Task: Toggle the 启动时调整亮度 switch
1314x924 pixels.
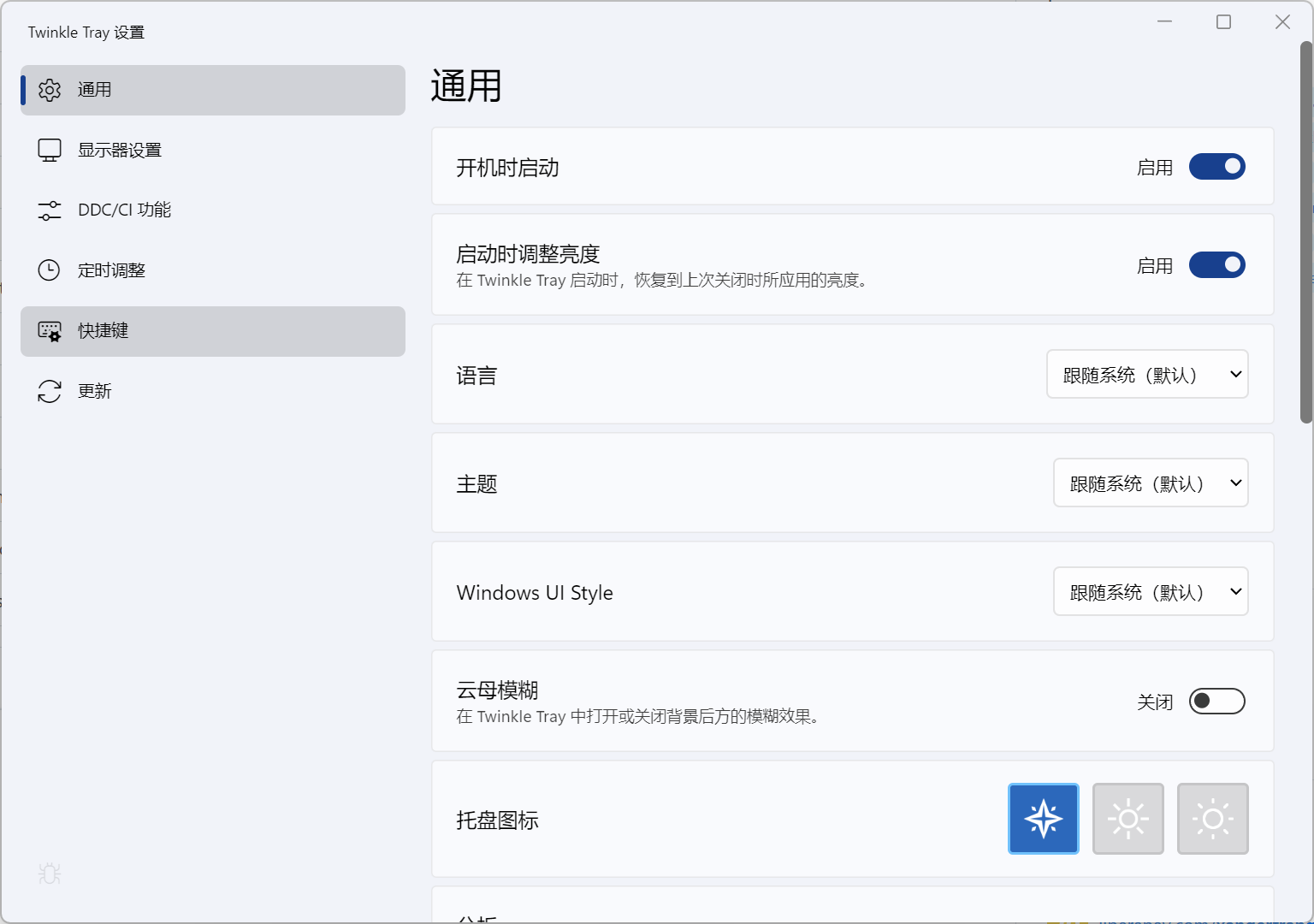Action: pyautogui.click(x=1217, y=265)
